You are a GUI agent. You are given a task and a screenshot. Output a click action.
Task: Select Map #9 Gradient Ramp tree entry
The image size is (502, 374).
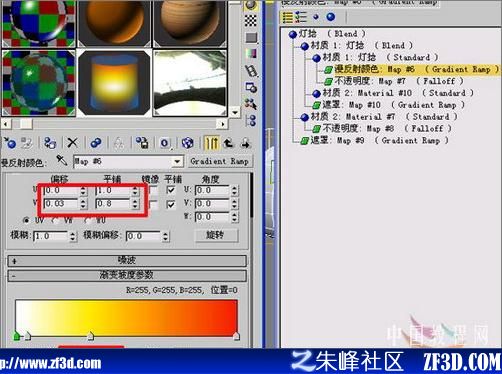pos(374,140)
